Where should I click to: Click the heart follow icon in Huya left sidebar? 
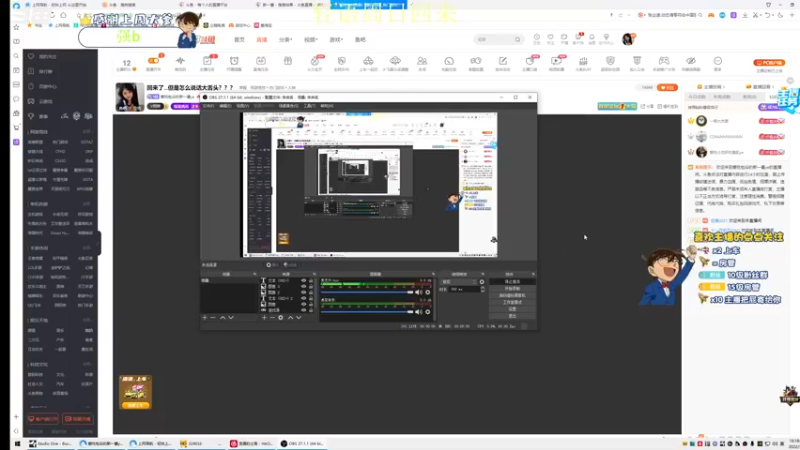point(31,56)
